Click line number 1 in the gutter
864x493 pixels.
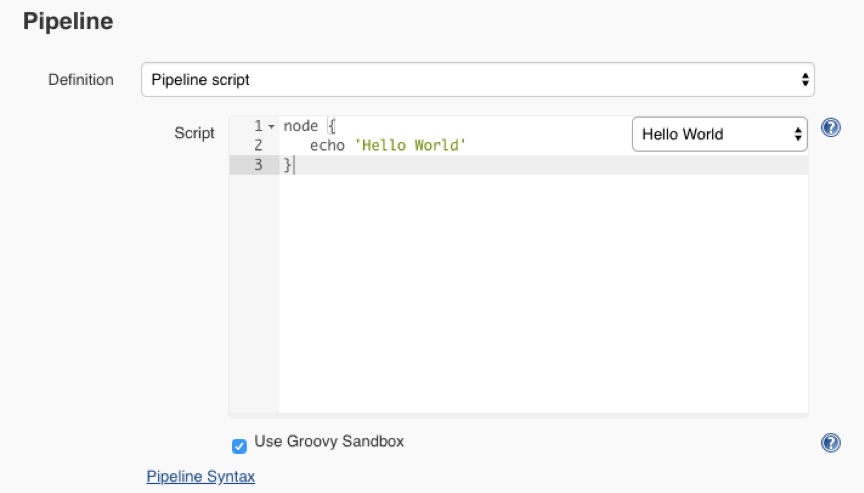pyautogui.click(x=258, y=126)
